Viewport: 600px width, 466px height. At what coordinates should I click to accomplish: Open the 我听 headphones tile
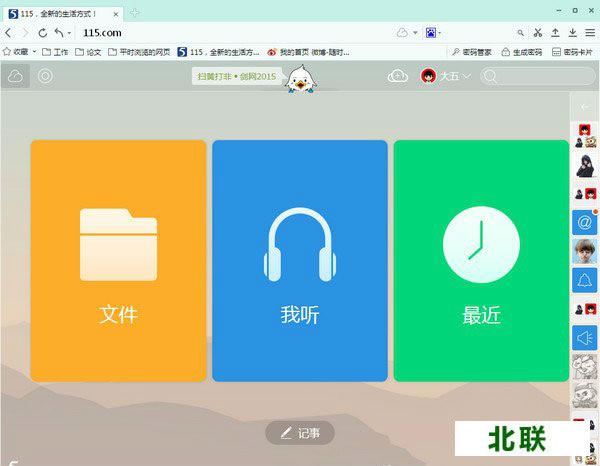point(299,260)
